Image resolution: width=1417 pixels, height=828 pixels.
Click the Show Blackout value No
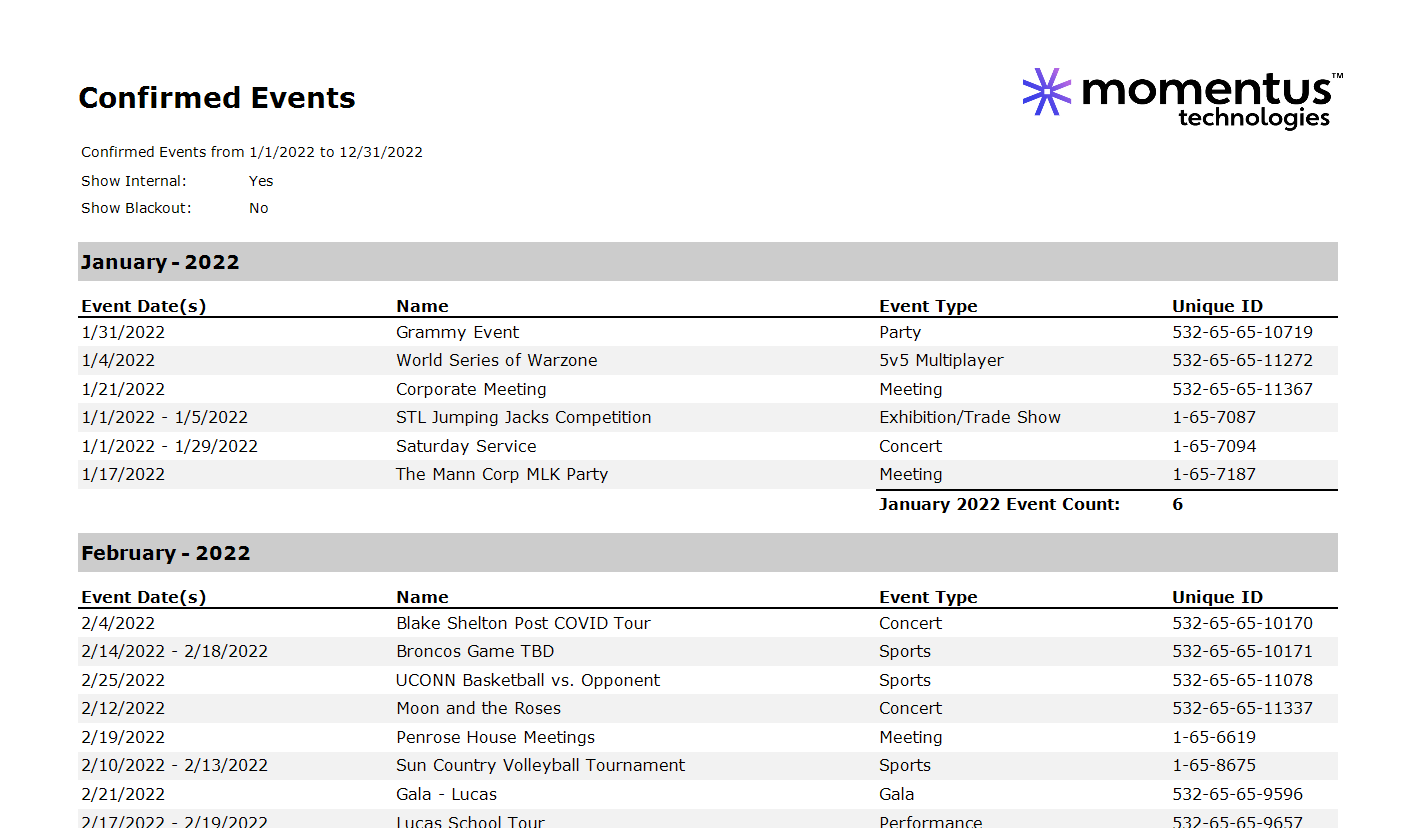259,208
